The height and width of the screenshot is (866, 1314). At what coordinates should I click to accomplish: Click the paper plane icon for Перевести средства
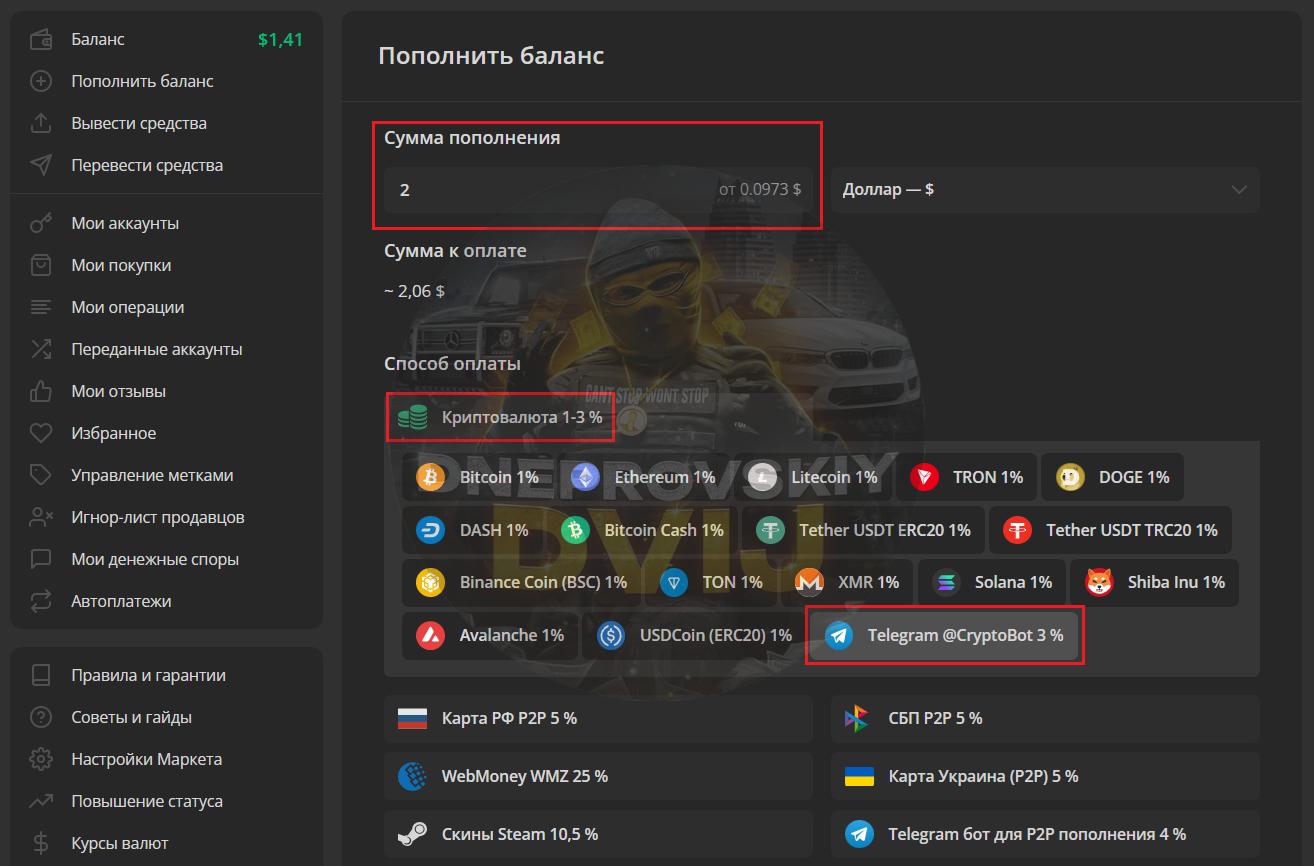pos(41,165)
